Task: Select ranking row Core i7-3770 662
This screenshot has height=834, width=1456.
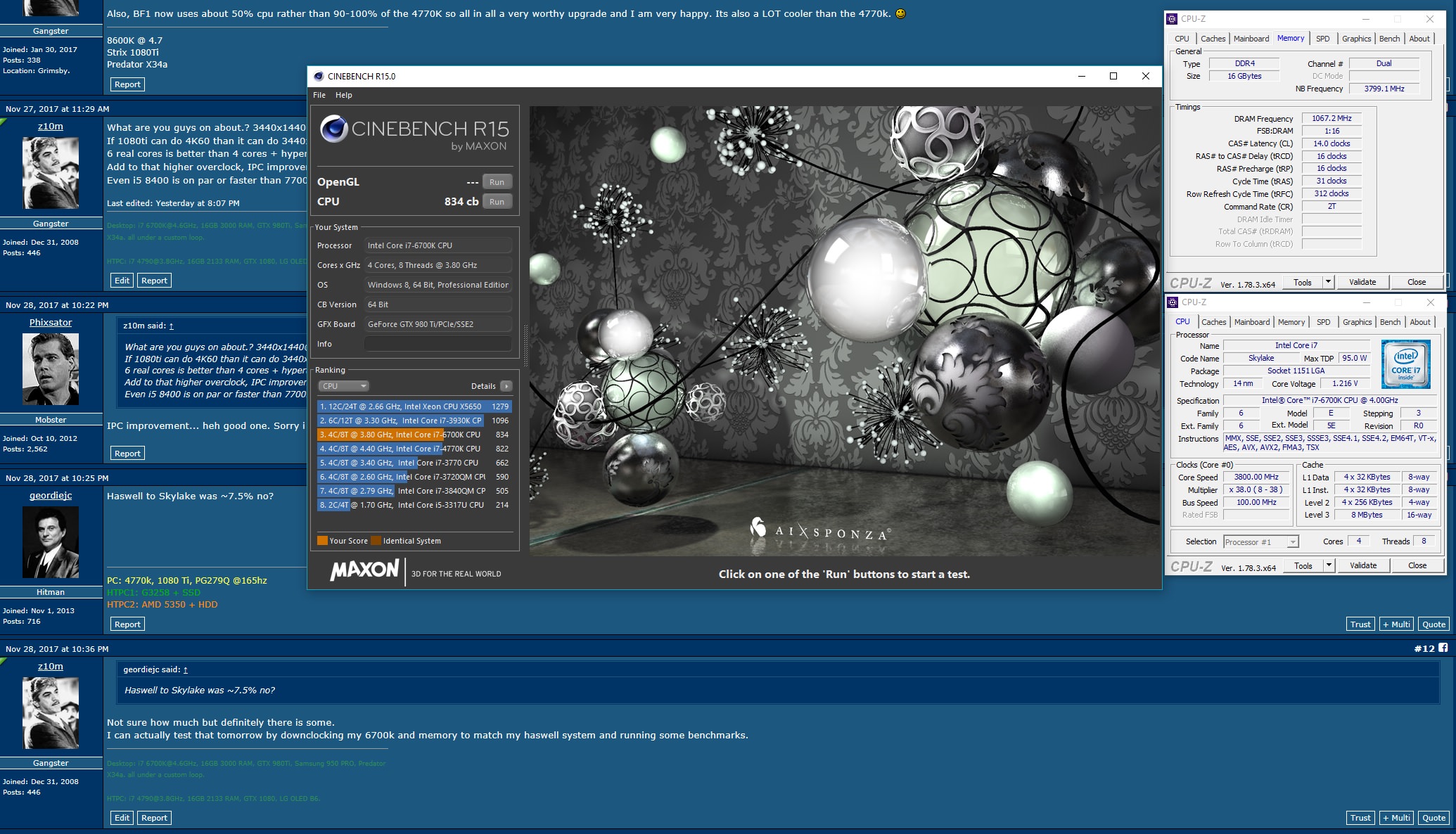Action: (414, 463)
